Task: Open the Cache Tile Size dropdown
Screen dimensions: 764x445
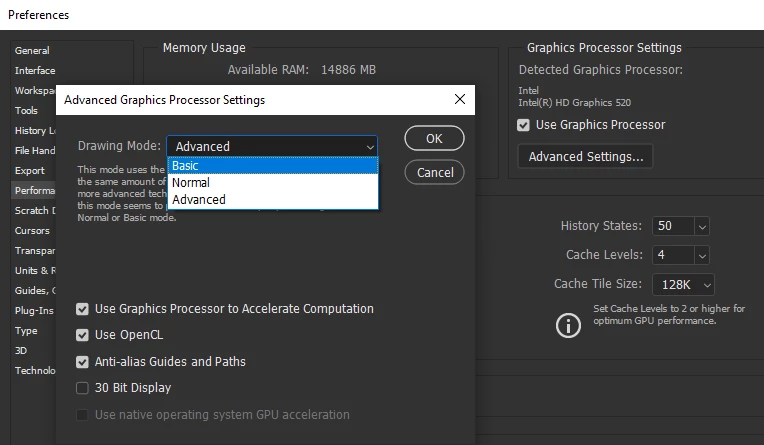Action: (706, 285)
